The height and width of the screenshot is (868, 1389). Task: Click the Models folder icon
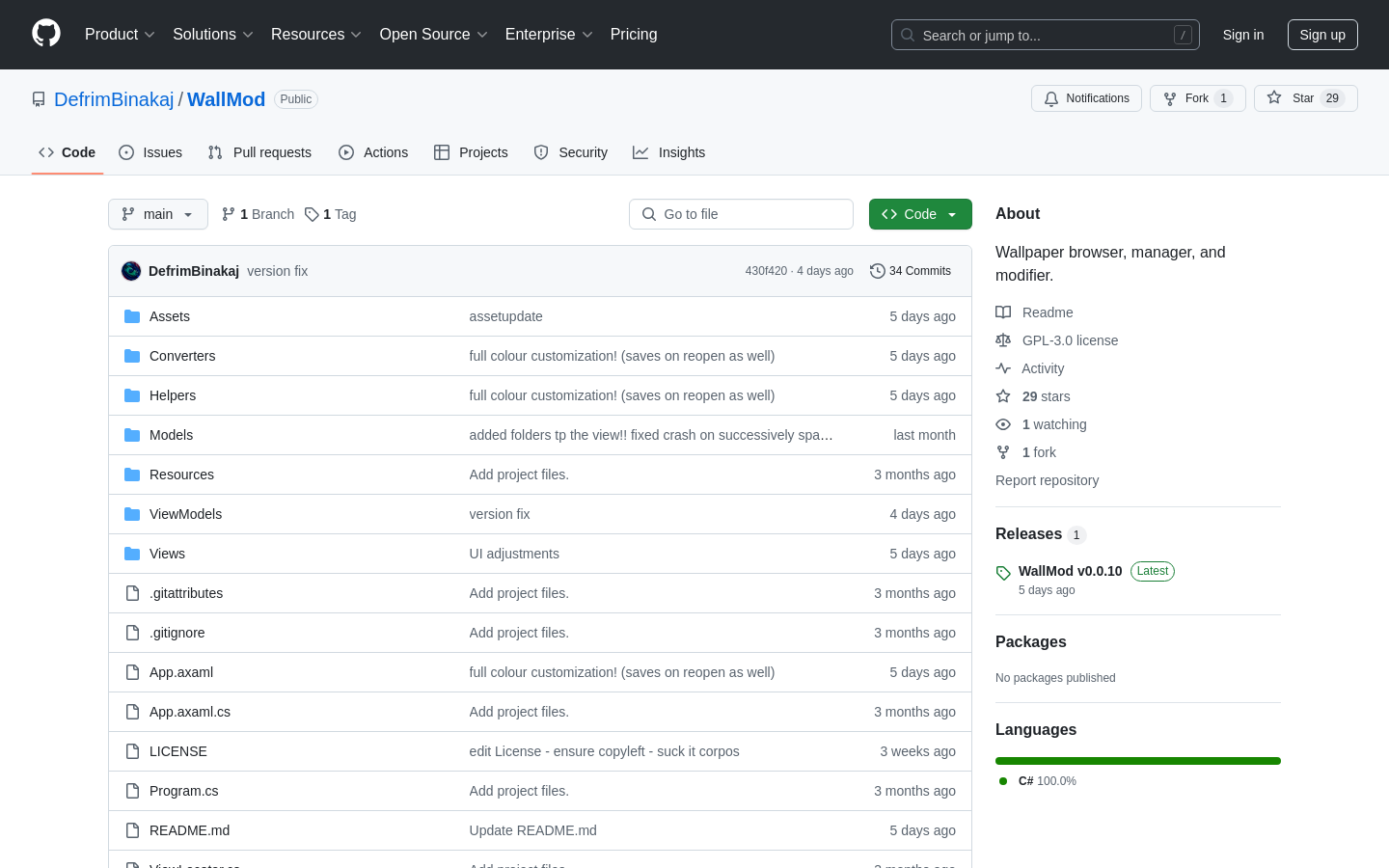click(x=132, y=435)
